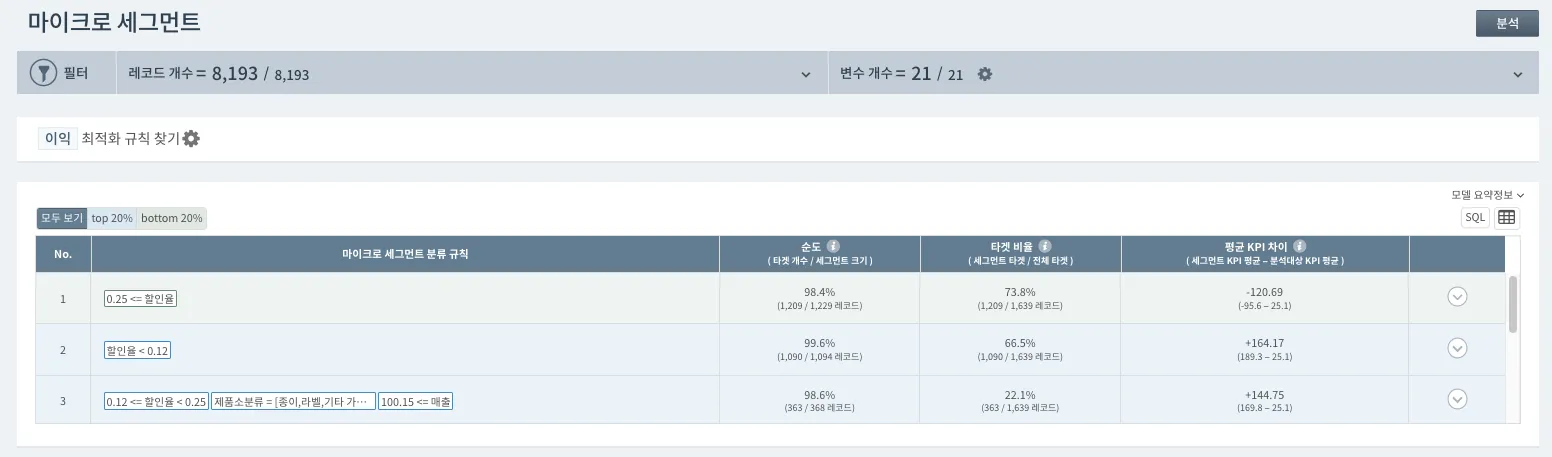Expand the 변수 개수 panel chevron
The image size is (1552, 457).
pyautogui.click(x=1518, y=75)
